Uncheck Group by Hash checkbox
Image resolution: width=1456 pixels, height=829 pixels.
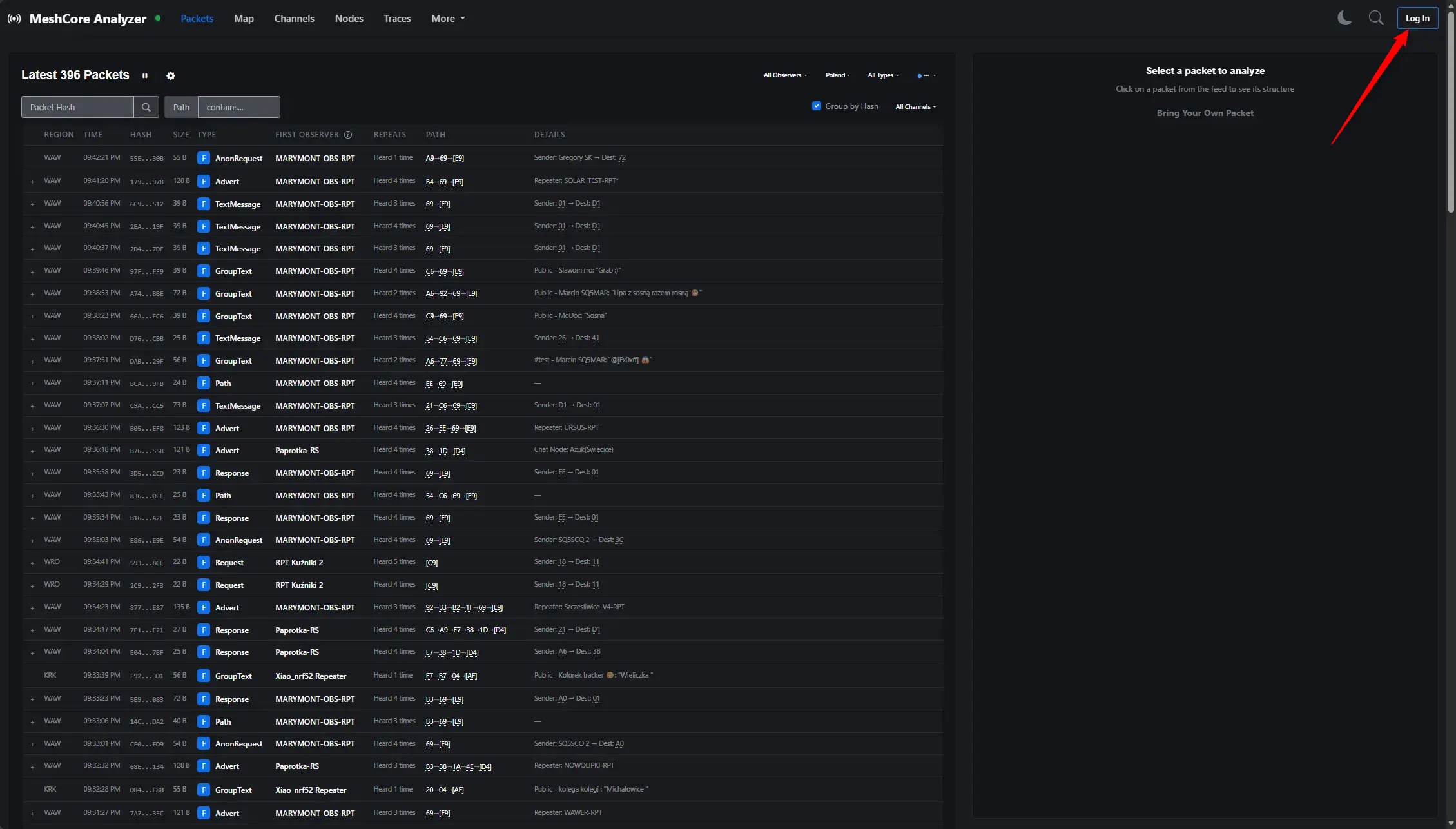click(x=817, y=106)
